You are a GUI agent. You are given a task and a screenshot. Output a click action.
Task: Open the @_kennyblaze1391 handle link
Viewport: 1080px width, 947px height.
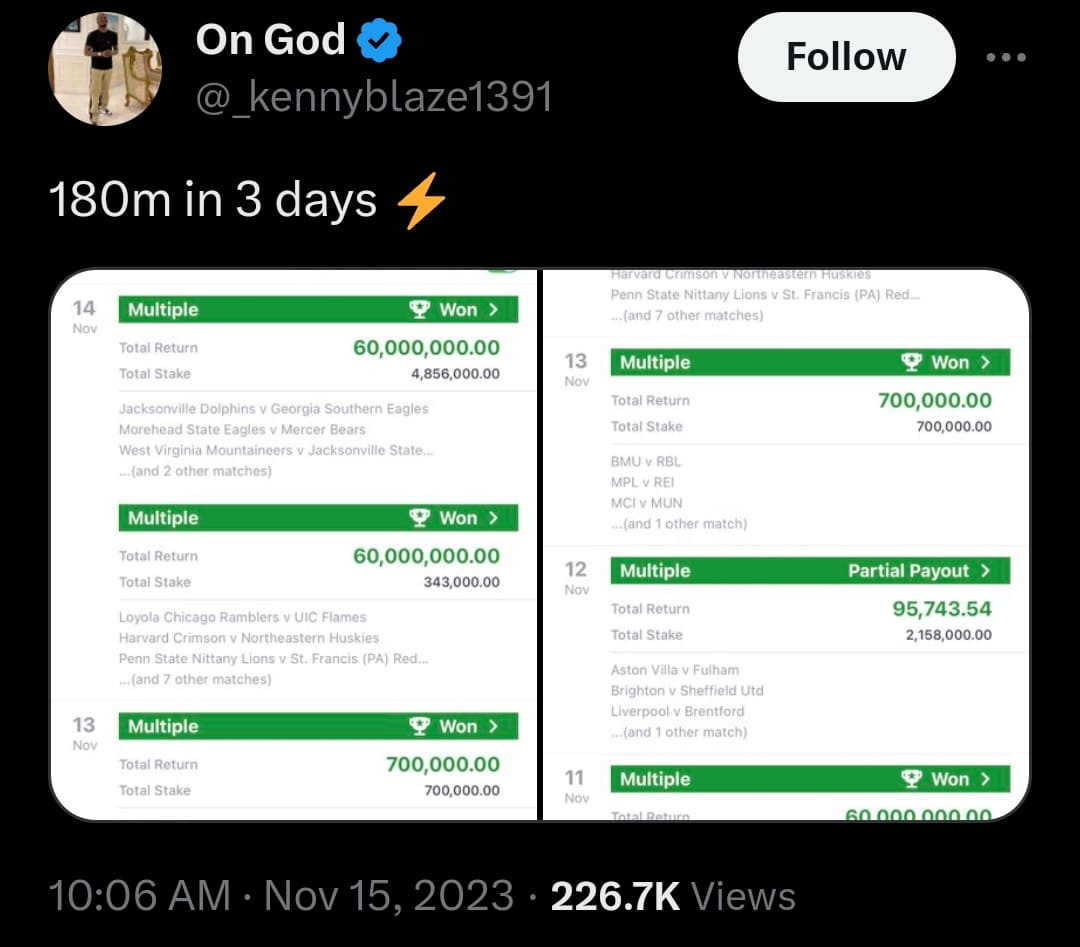point(374,98)
